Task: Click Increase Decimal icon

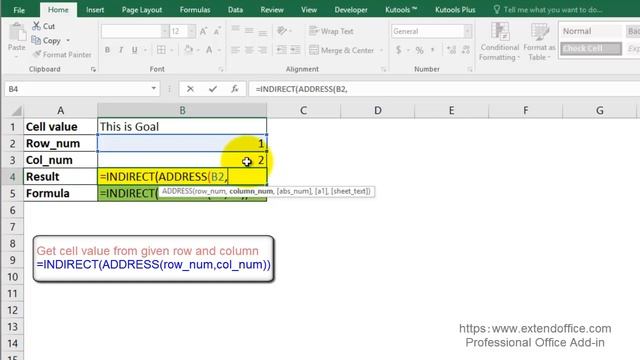Action: click(x=451, y=50)
